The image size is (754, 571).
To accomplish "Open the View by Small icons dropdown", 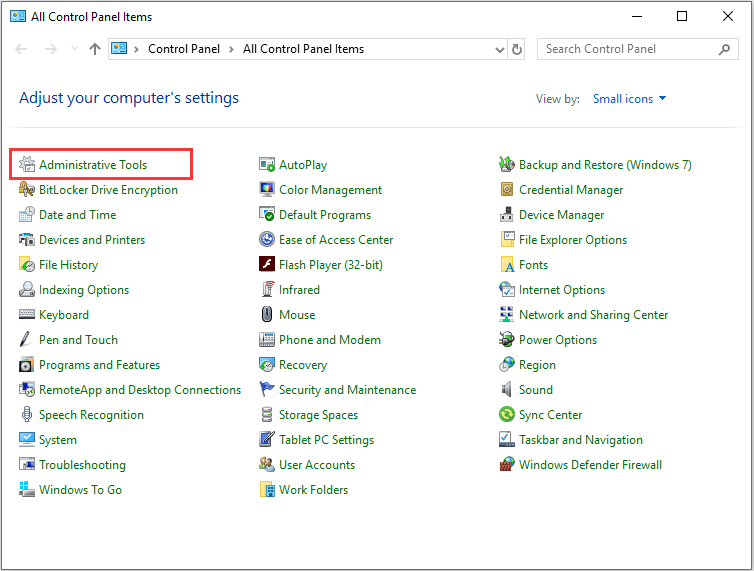I will 629,99.
